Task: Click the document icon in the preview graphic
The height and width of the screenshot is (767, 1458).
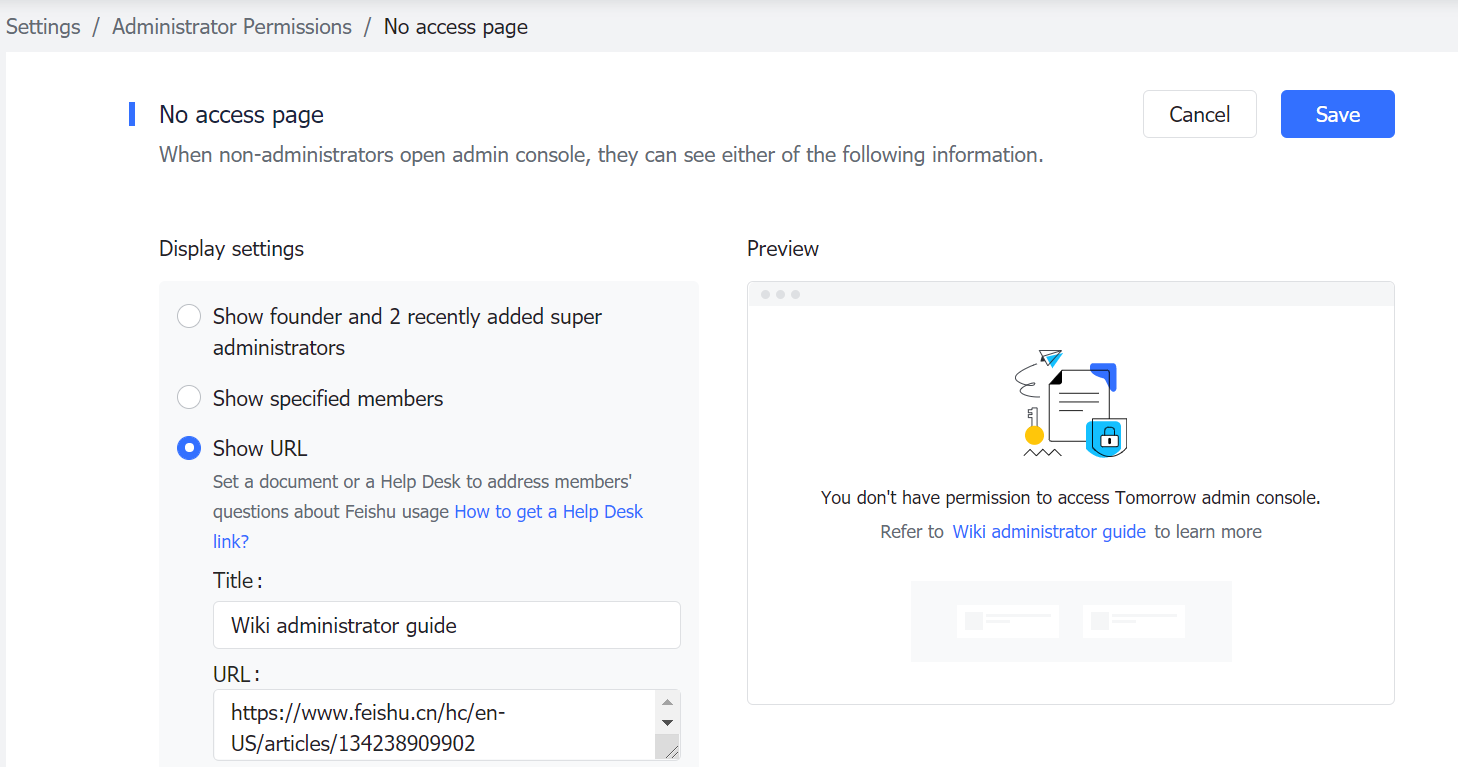Action: point(1075,400)
